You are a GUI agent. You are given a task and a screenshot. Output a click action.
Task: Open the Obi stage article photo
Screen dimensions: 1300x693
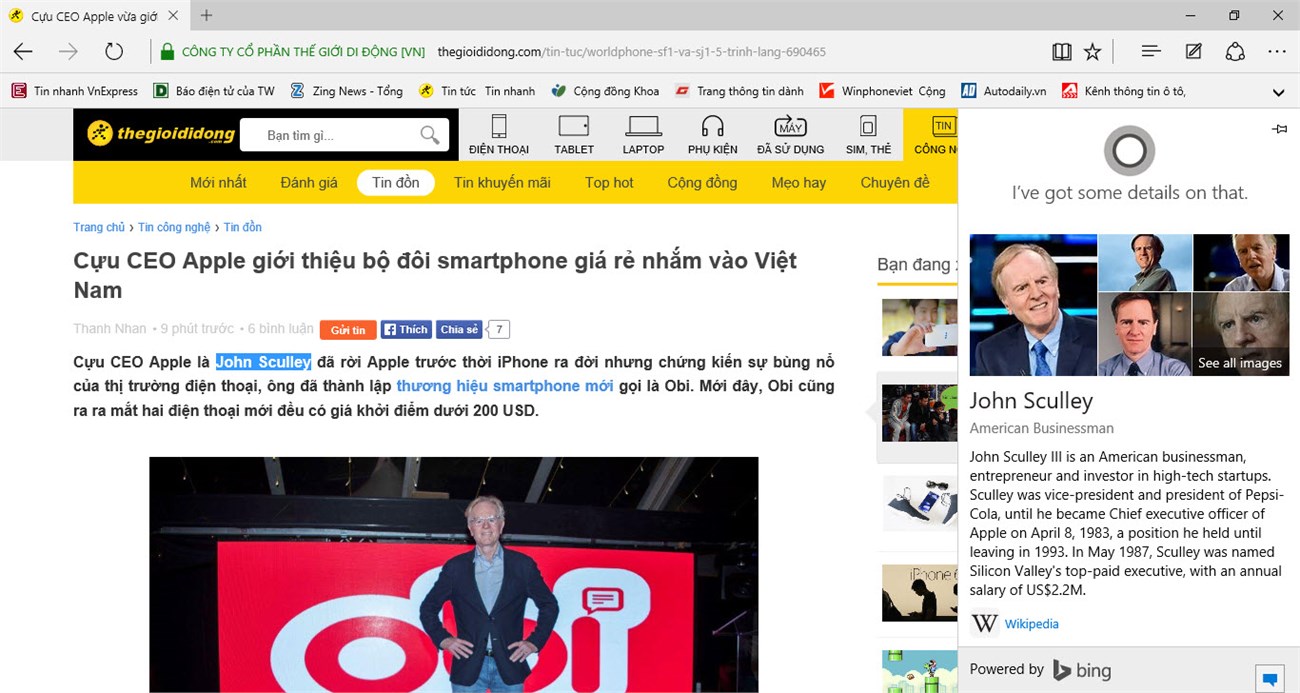(453, 574)
